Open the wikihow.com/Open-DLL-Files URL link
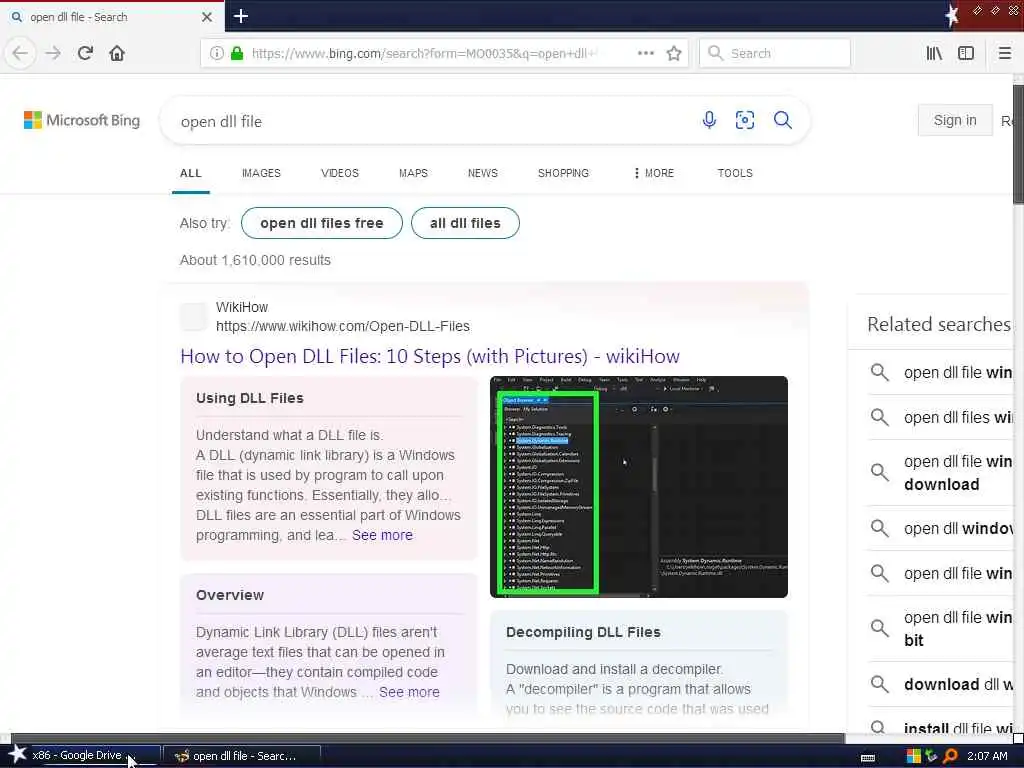Screen dimensions: 1024x768 (x=343, y=326)
